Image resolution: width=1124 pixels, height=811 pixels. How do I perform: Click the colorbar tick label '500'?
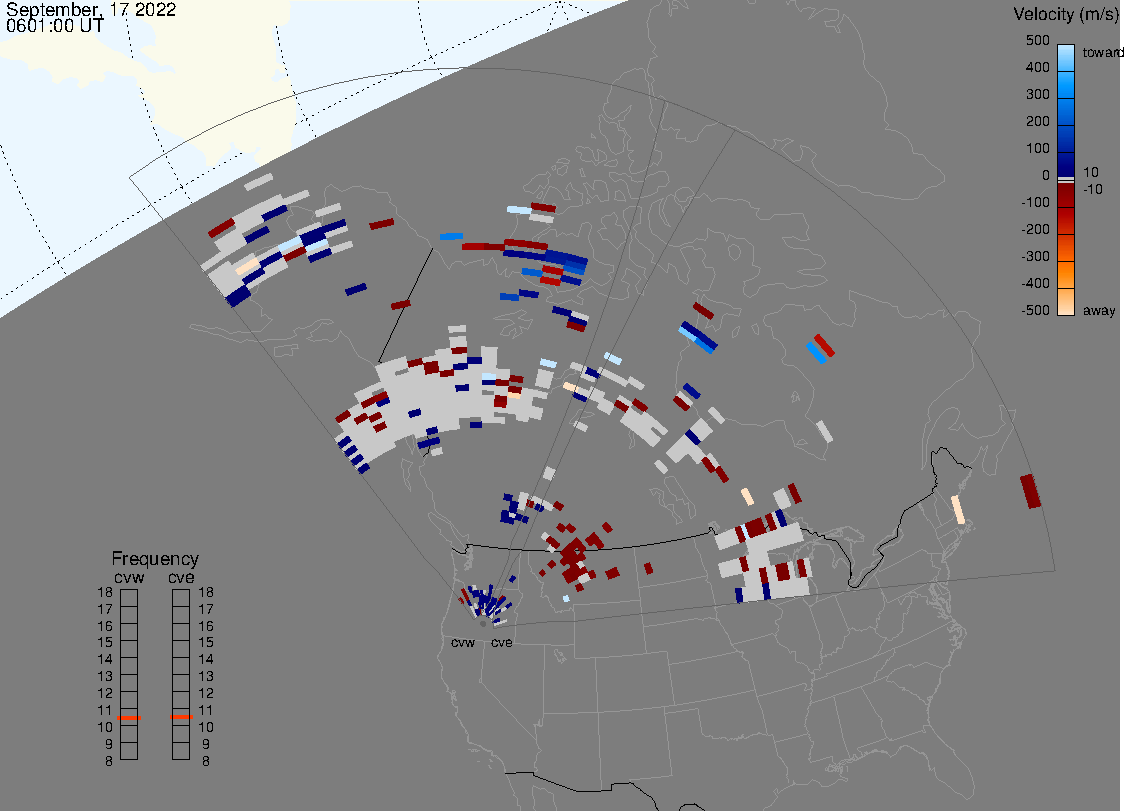point(1037,40)
